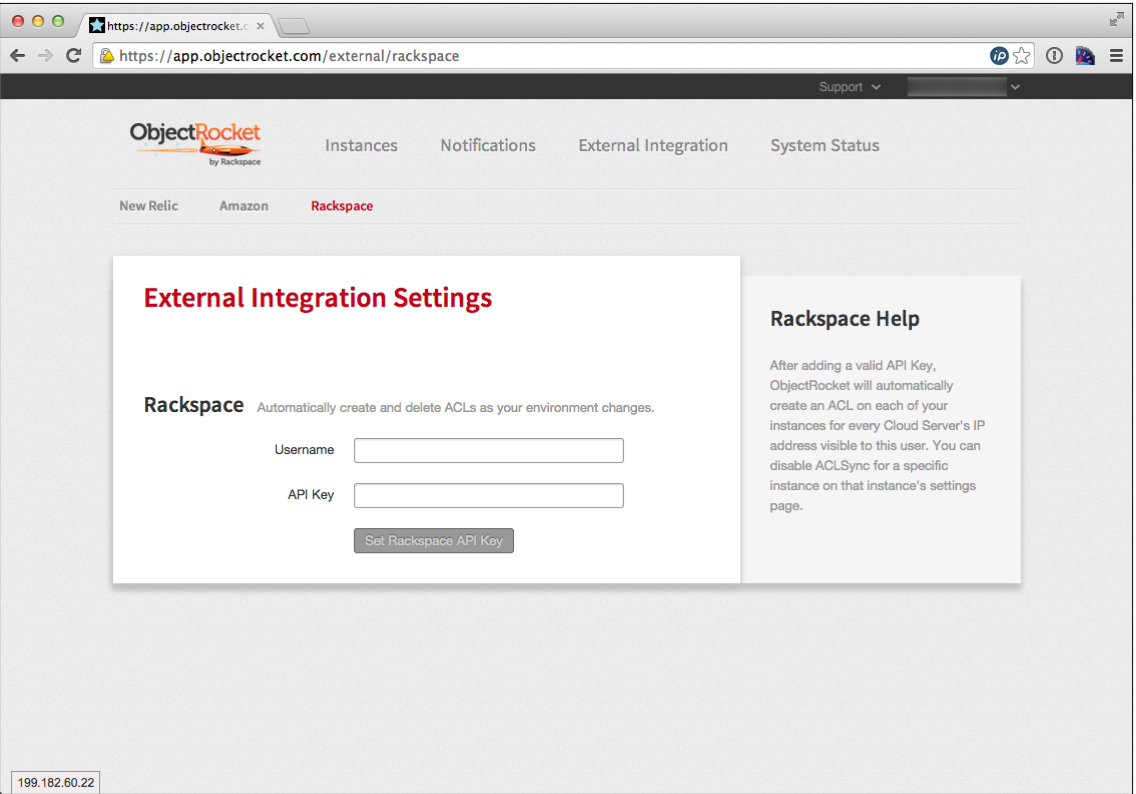The width and height of the screenshot is (1136, 794).
Task: Click the security lock warning icon in address bar
Action: 106,56
